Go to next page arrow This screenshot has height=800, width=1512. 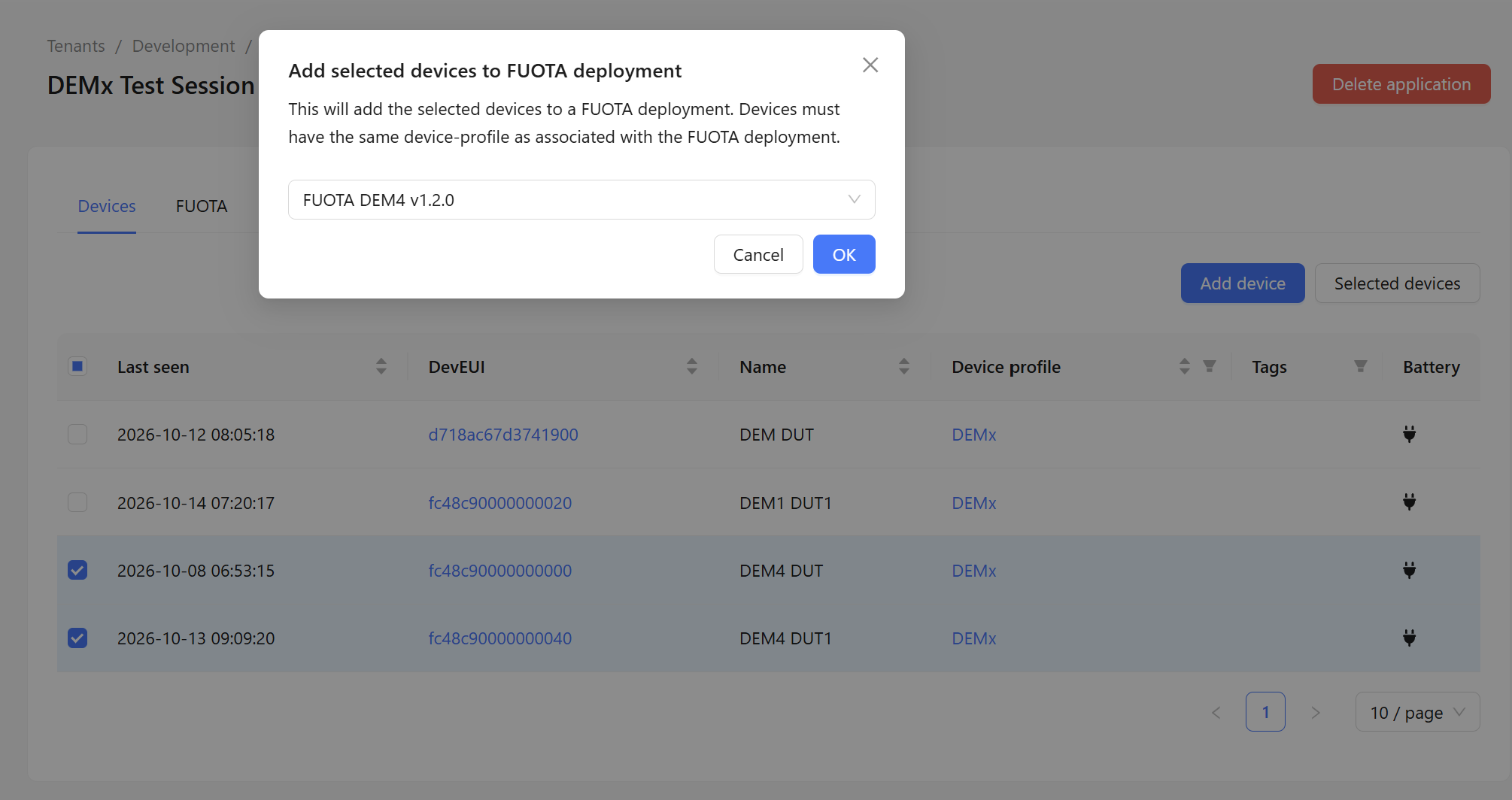click(x=1316, y=712)
